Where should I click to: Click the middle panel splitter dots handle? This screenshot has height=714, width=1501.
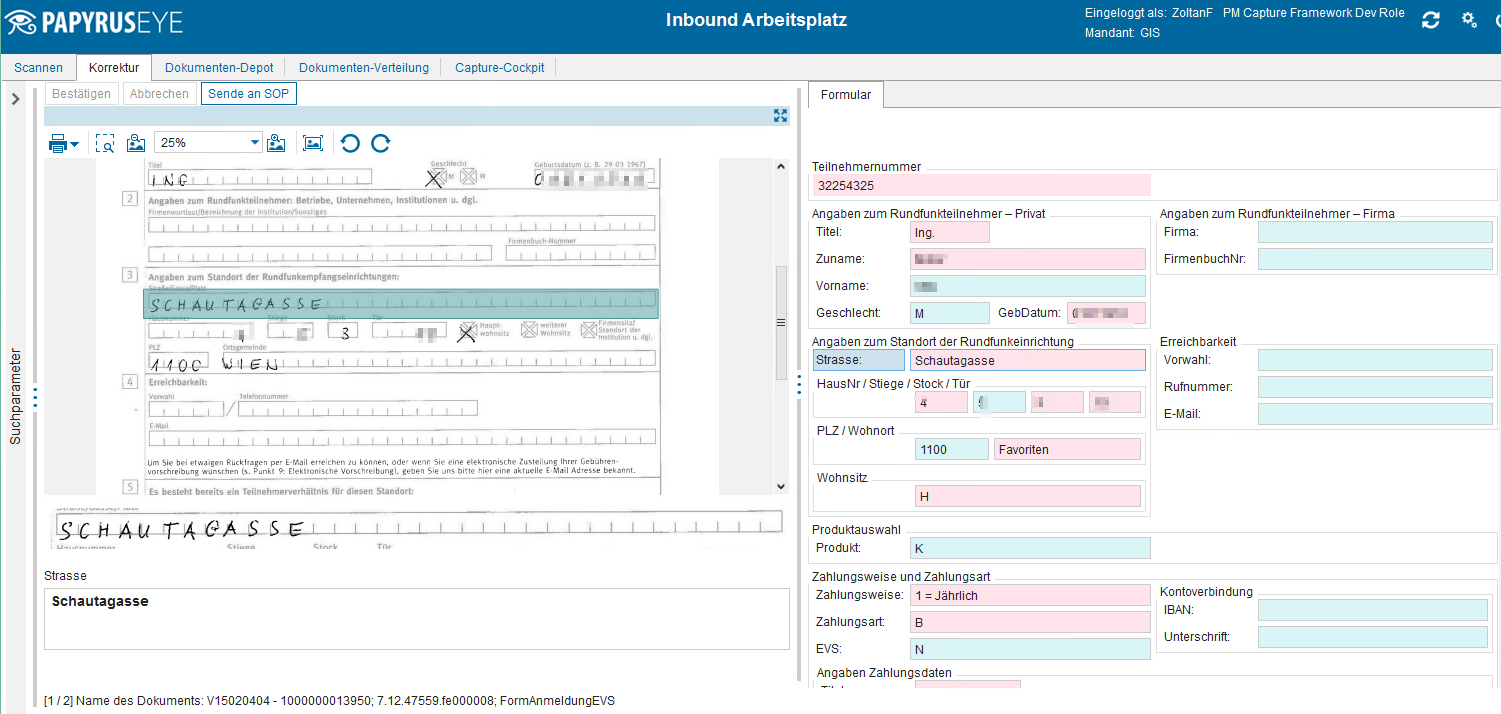[799, 385]
